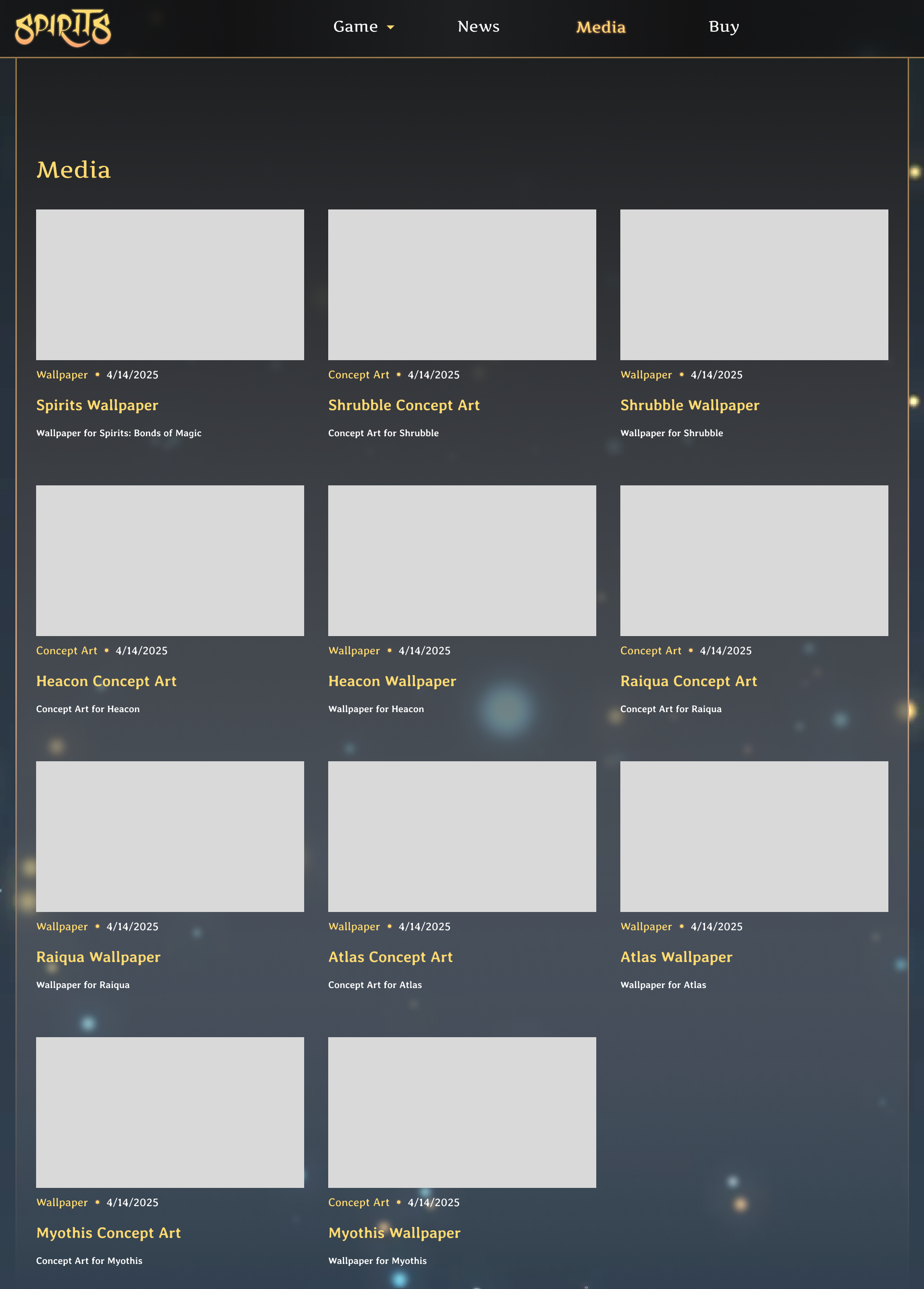Image resolution: width=924 pixels, height=1289 pixels.
Task: Click 'Wallpaper for Shrubble' description
Action: click(x=671, y=433)
